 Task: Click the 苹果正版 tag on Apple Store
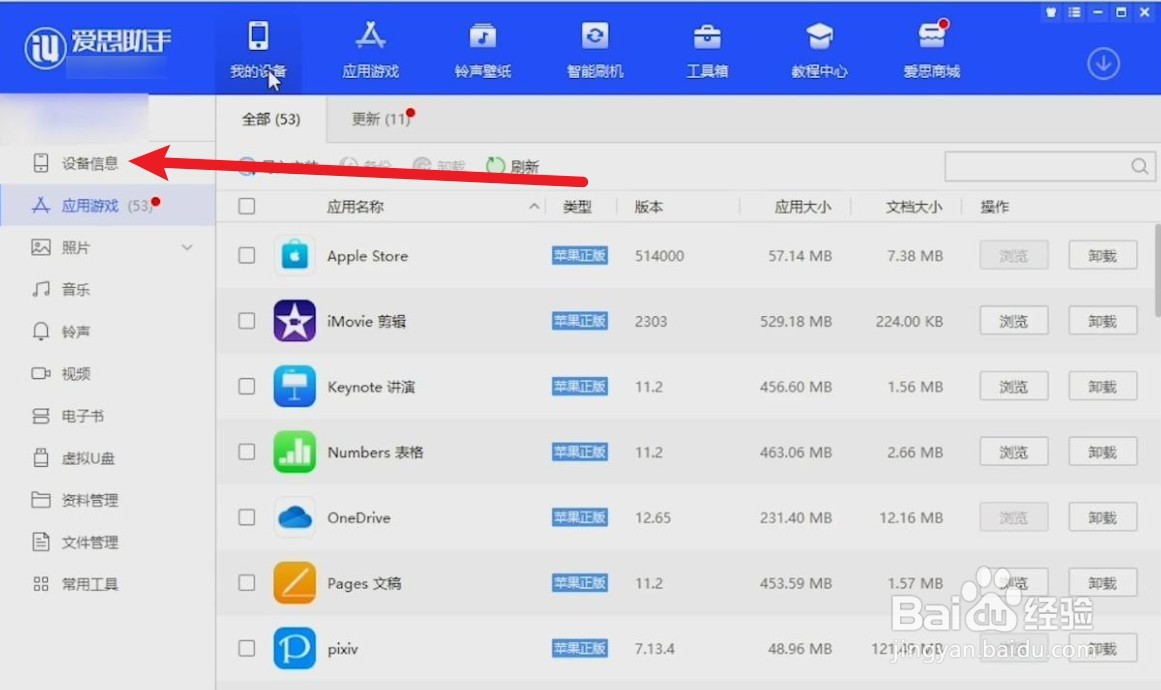tap(580, 255)
